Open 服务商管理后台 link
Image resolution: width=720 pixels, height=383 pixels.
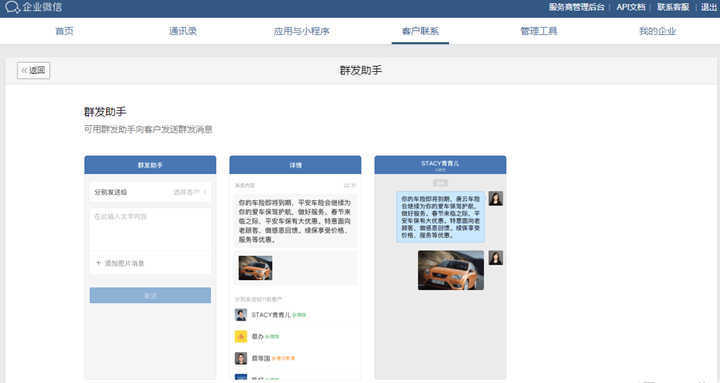tap(576, 7)
